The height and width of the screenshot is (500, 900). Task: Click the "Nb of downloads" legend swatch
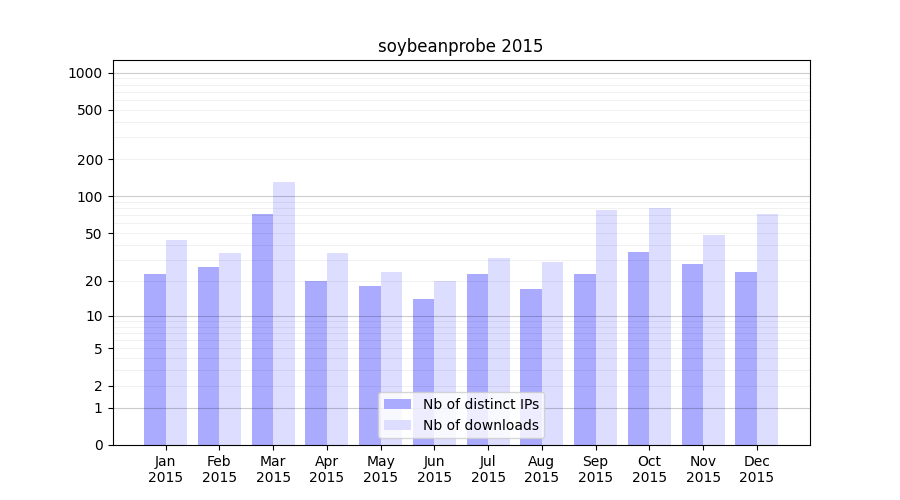click(x=397, y=425)
